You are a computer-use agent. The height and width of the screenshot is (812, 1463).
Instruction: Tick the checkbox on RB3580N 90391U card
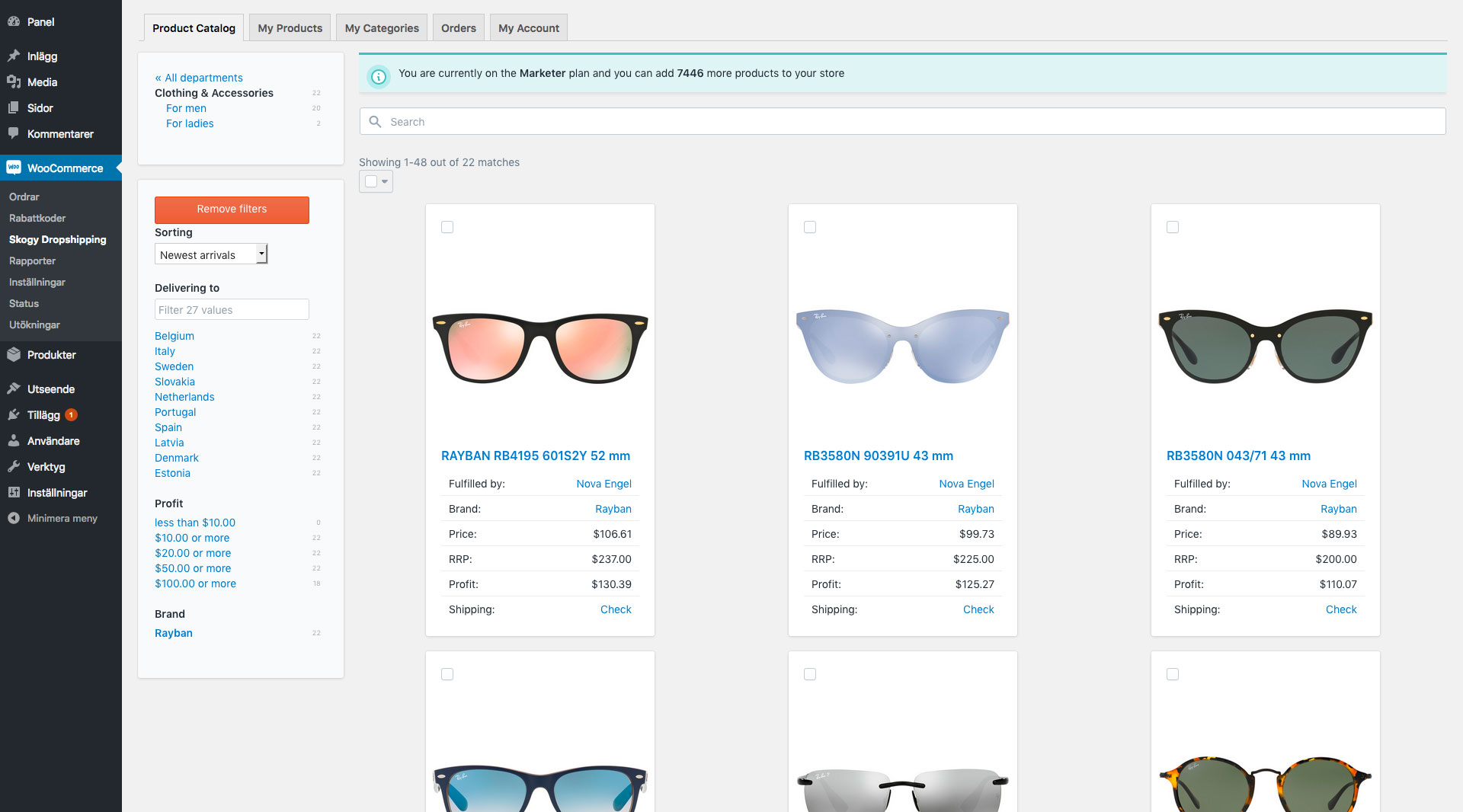click(x=810, y=227)
